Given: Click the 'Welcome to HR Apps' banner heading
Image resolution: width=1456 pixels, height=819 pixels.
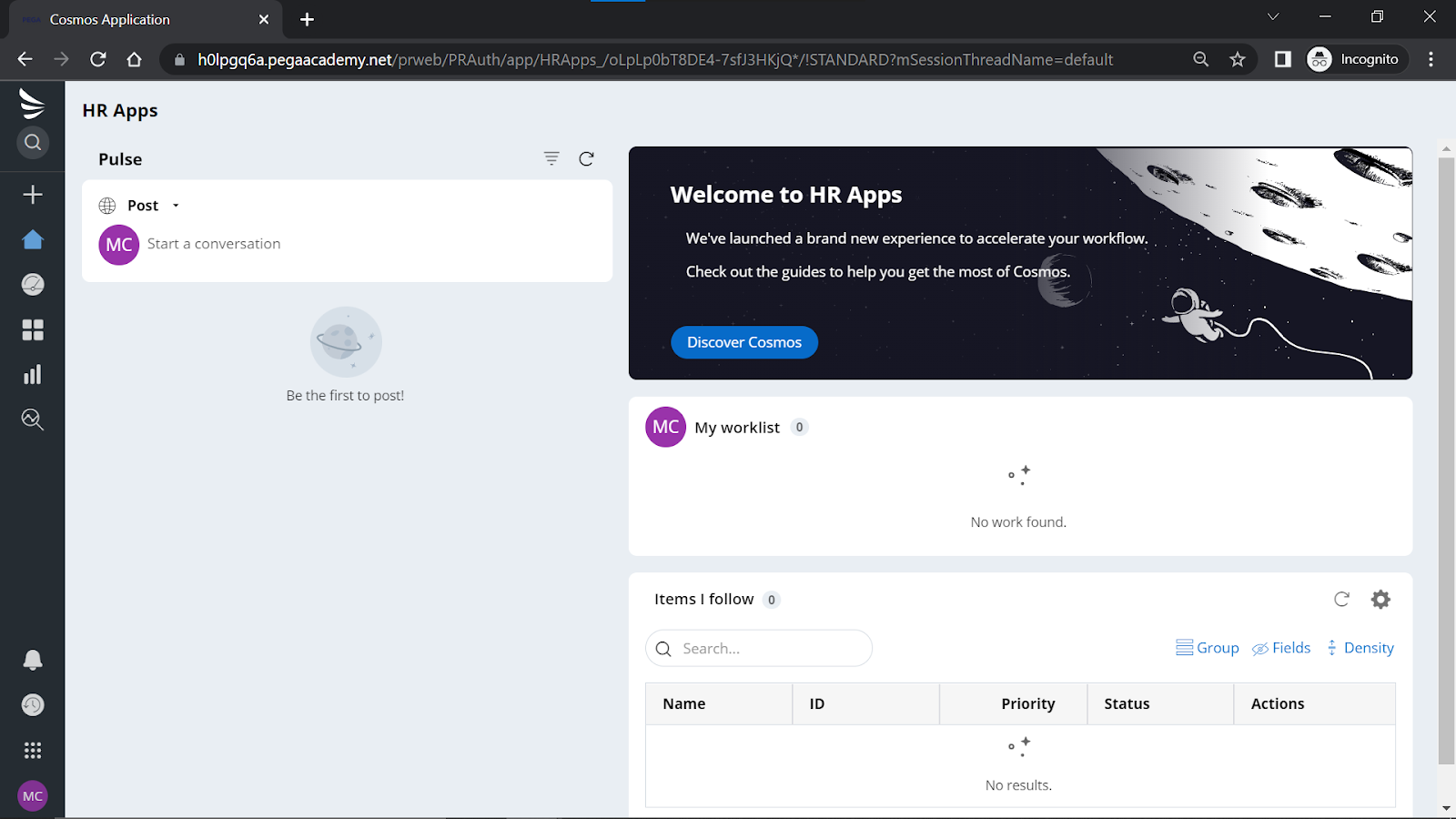Looking at the screenshot, I should pos(786,195).
